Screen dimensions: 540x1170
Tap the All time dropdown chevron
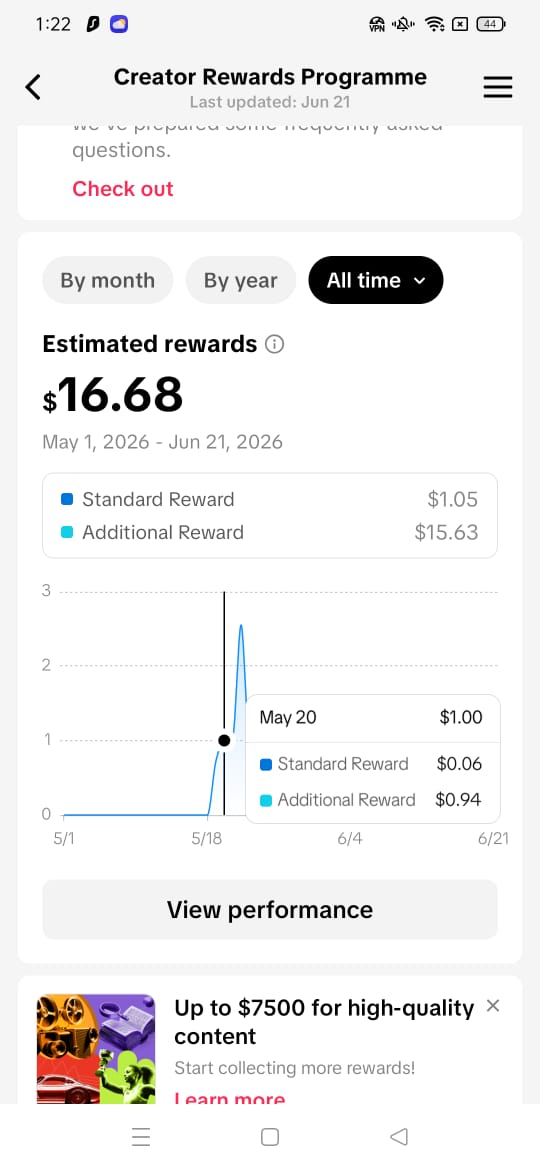coord(419,281)
